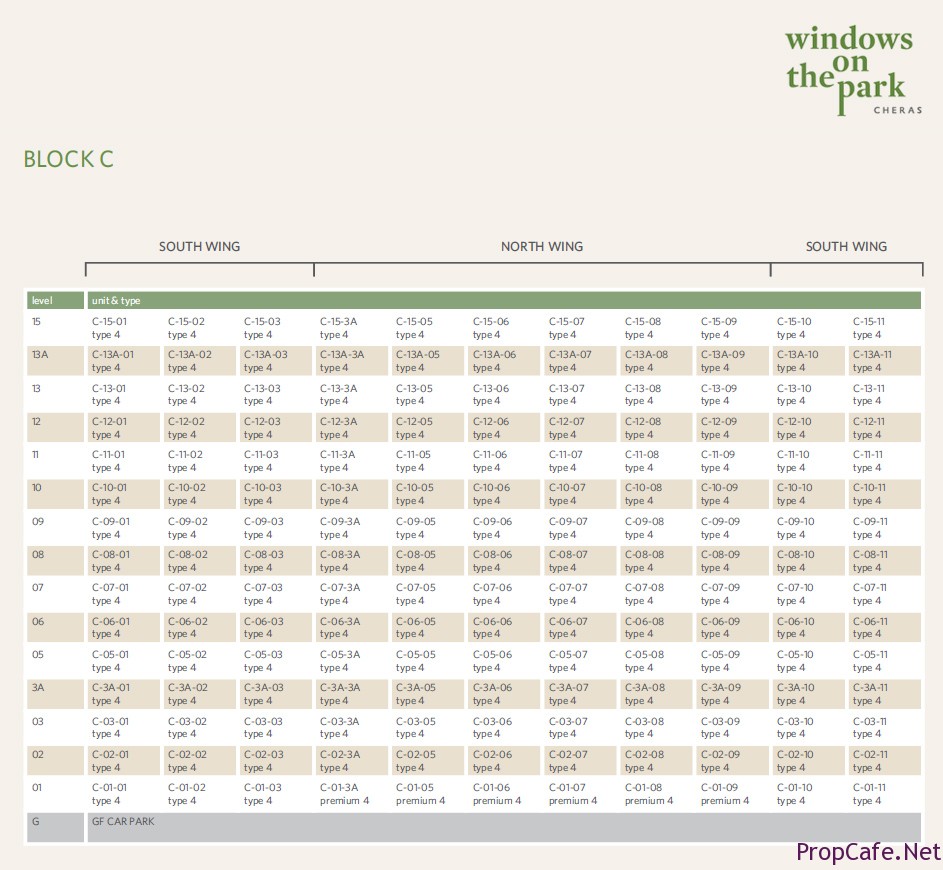Click the PropCafe.Net watermark link
This screenshot has width=943, height=870.
(868, 852)
